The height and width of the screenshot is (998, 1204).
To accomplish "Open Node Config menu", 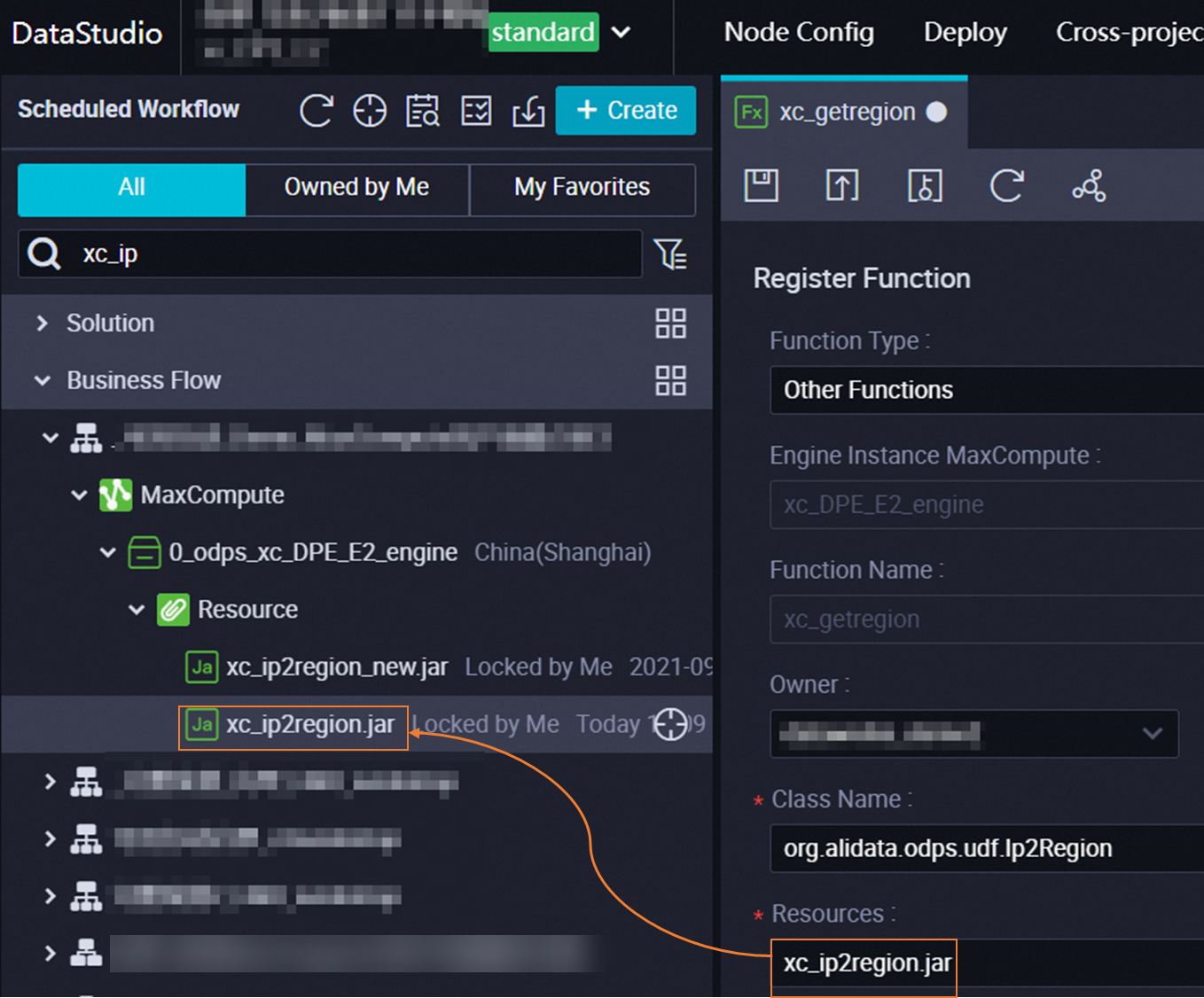I will tap(799, 33).
